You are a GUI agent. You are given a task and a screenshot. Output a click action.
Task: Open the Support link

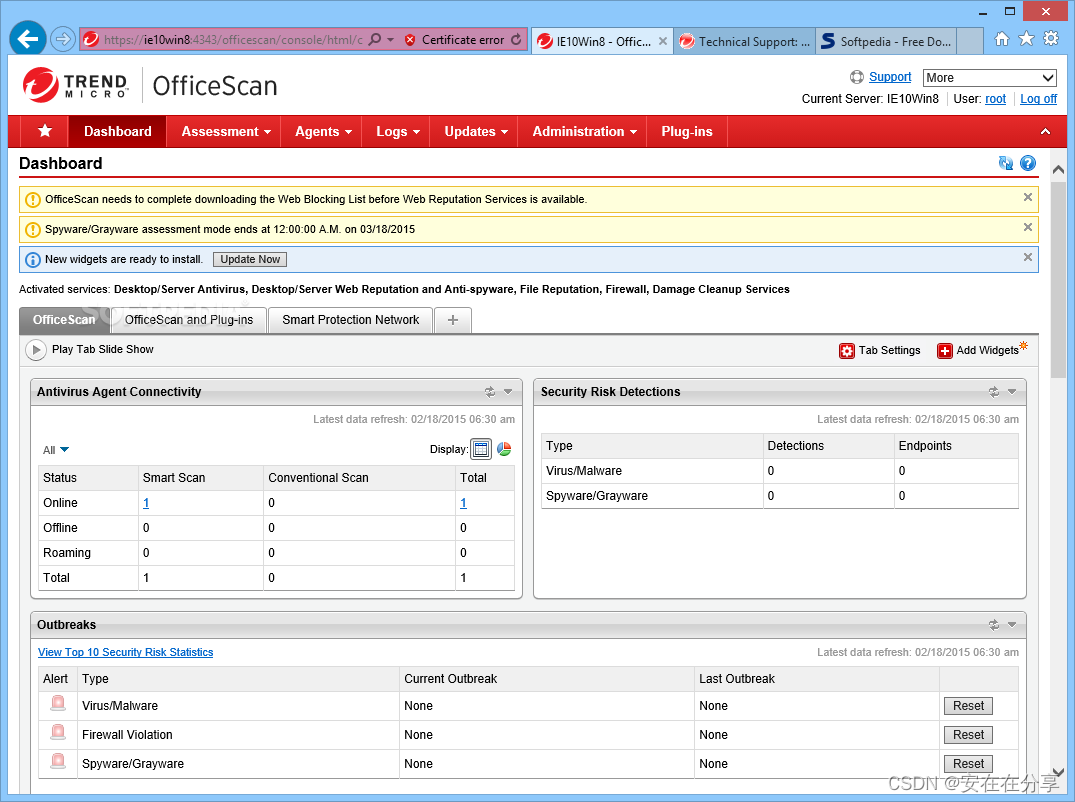890,77
